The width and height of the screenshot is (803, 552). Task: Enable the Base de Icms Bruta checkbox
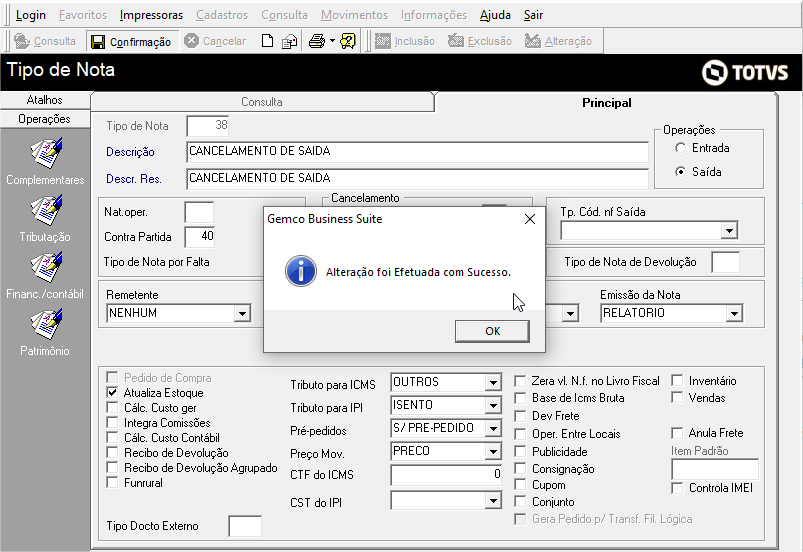point(520,398)
